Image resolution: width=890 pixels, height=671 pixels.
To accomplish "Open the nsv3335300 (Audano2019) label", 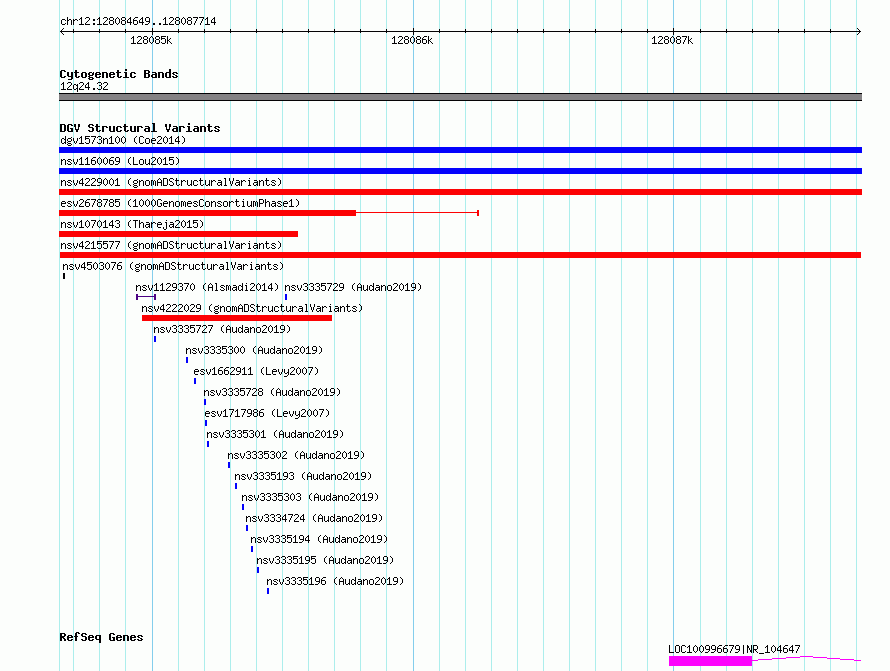I will (254, 350).
